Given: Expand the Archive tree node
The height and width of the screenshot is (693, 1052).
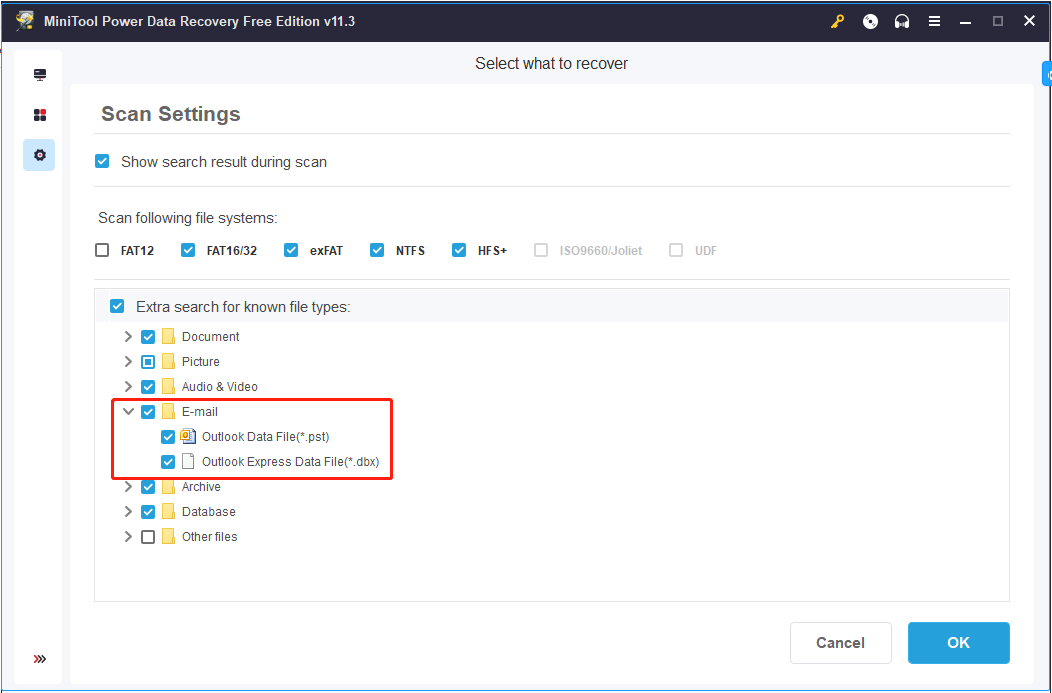Looking at the screenshot, I should pyautogui.click(x=128, y=487).
